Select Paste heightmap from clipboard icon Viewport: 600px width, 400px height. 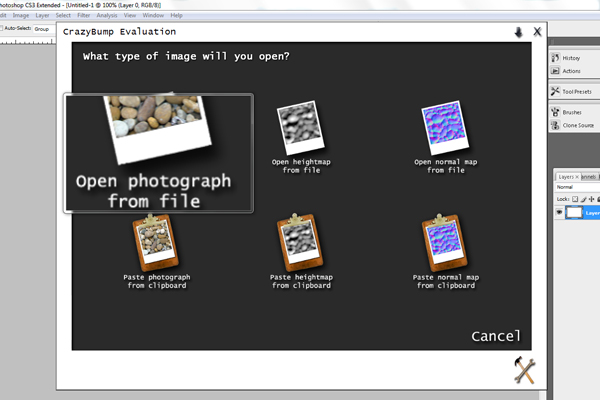click(300, 242)
